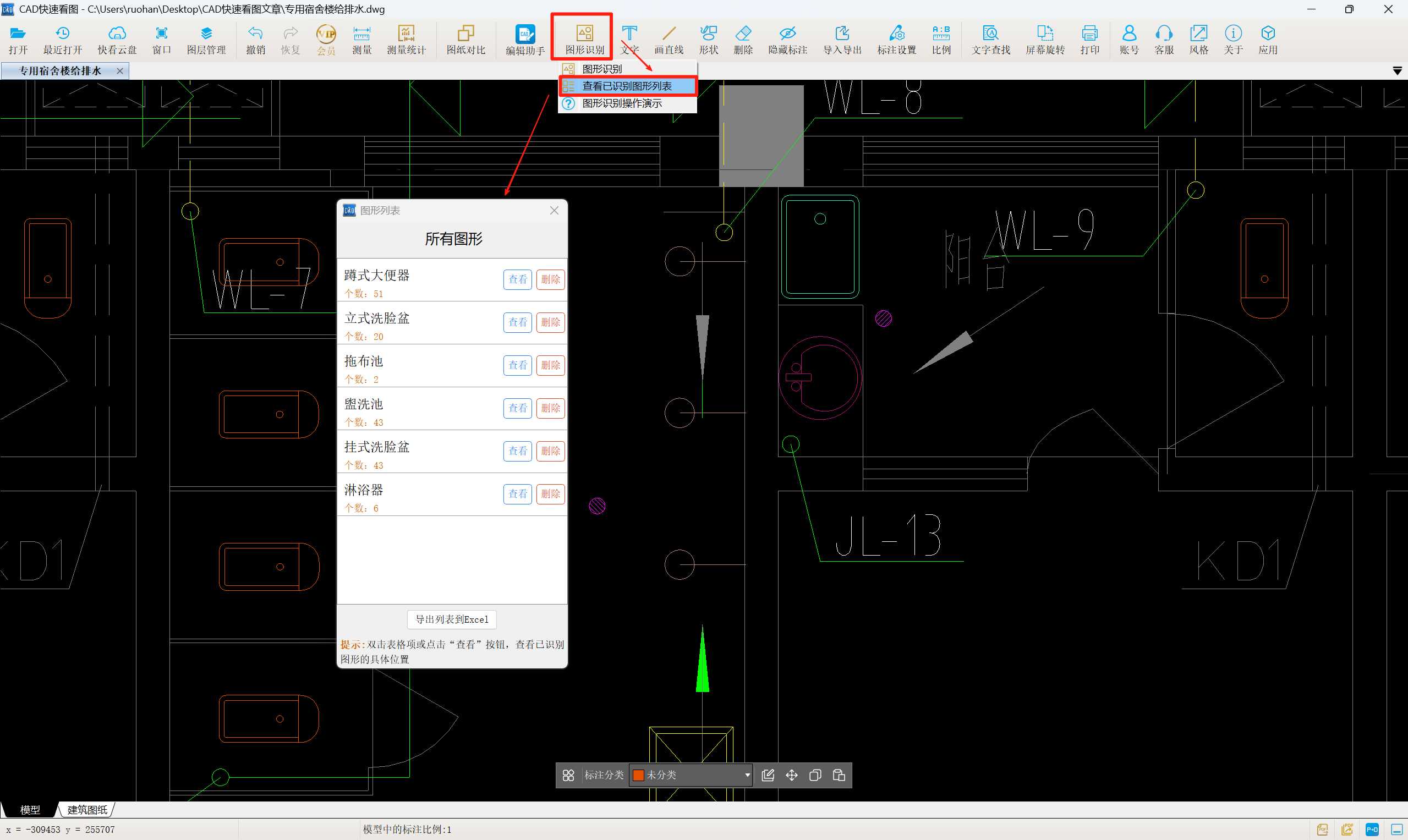Click 导出列表到Excel button
The image size is (1408, 840).
pos(451,619)
